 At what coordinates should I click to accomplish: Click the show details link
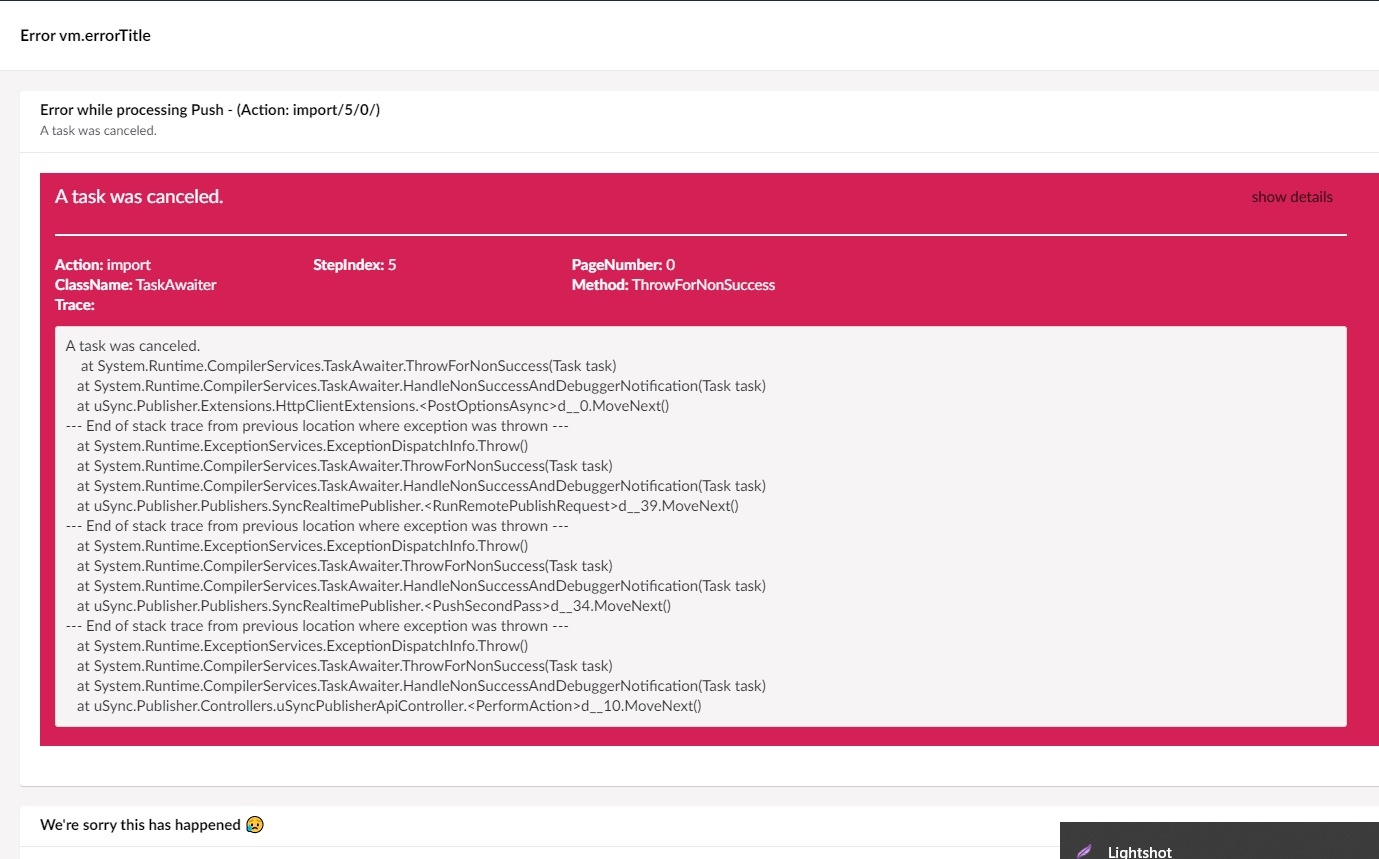point(1292,197)
